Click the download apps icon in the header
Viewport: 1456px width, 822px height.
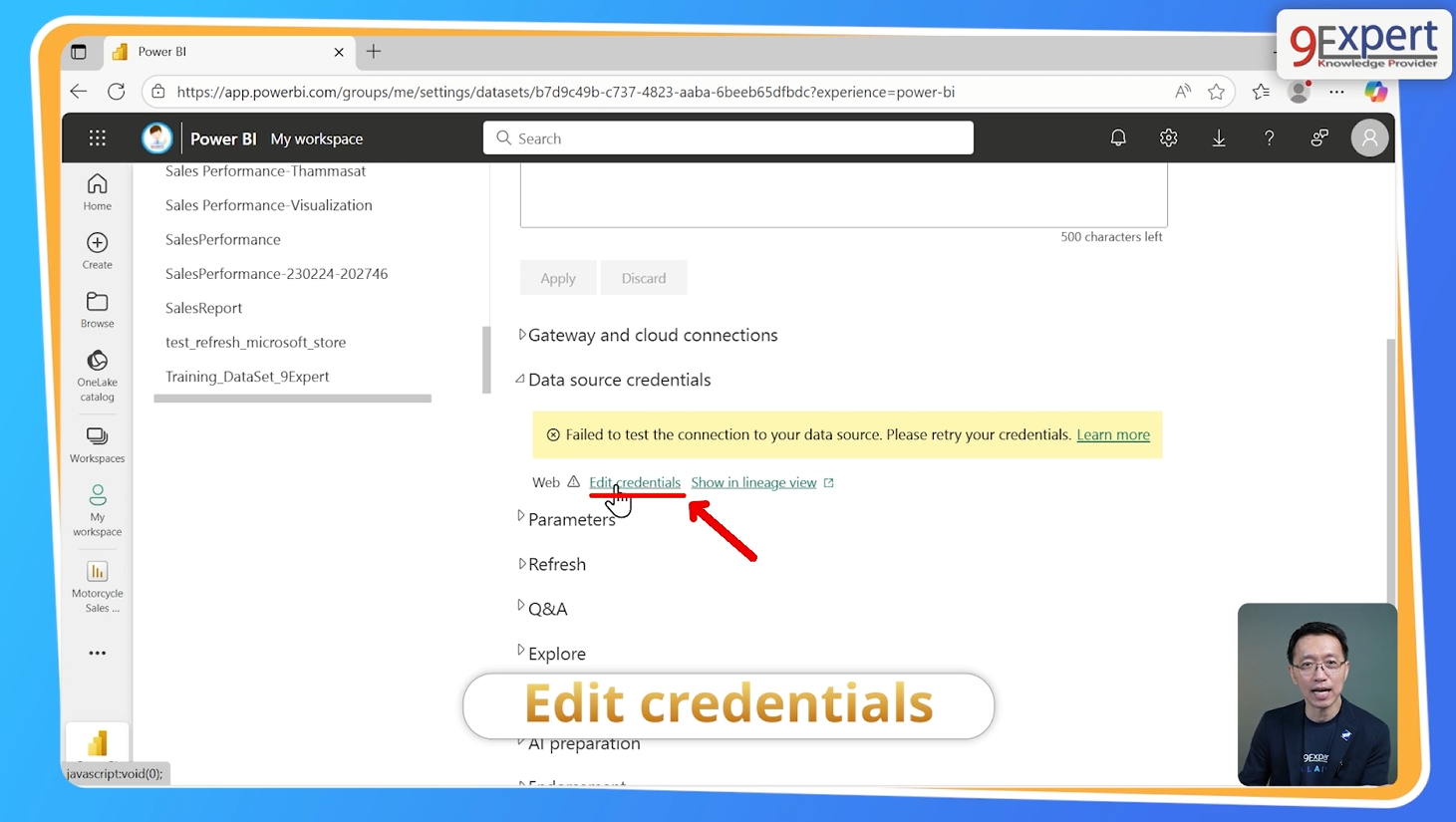click(1219, 137)
